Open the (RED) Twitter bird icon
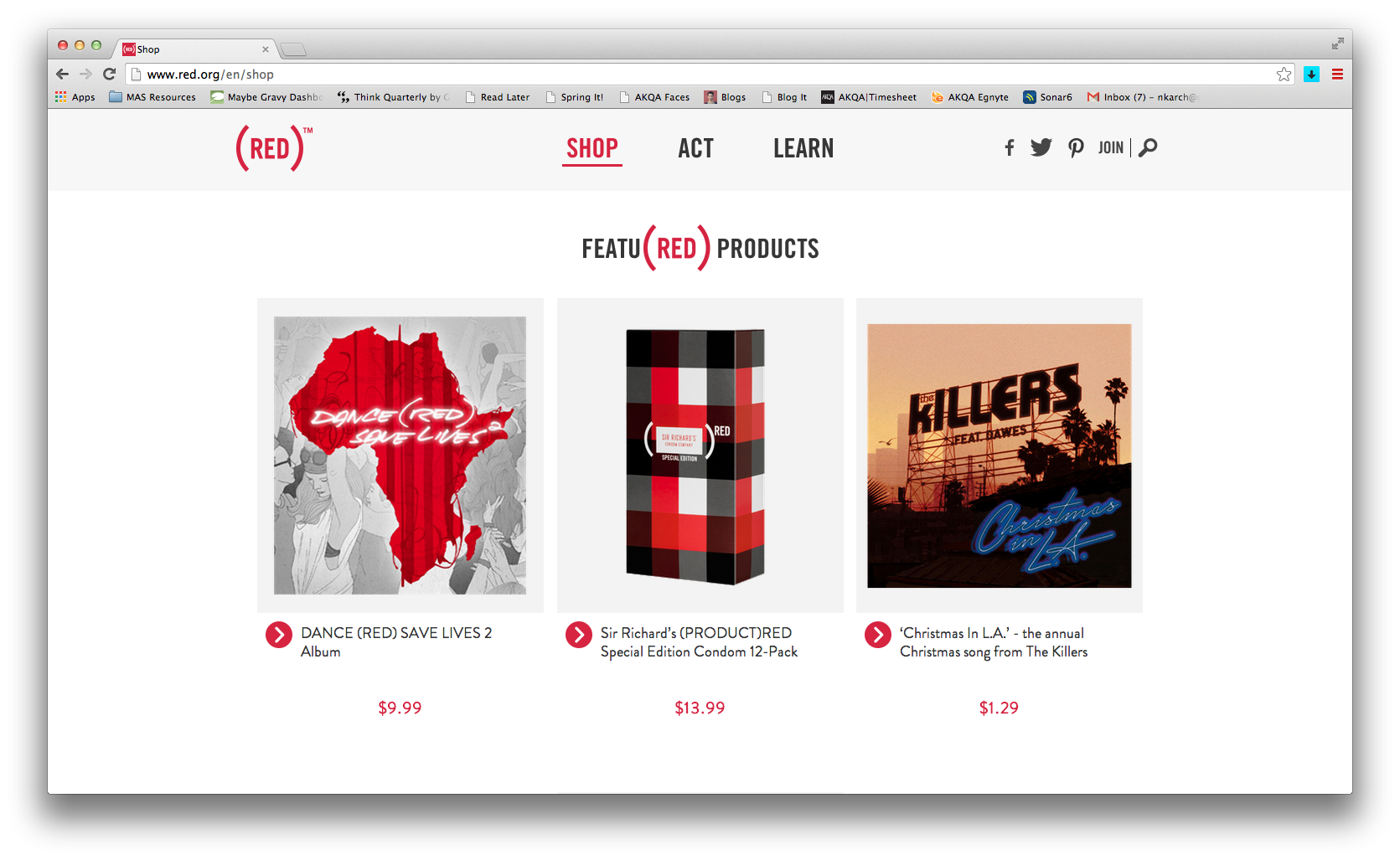This screenshot has height=860, width=1400. click(x=1041, y=148)
